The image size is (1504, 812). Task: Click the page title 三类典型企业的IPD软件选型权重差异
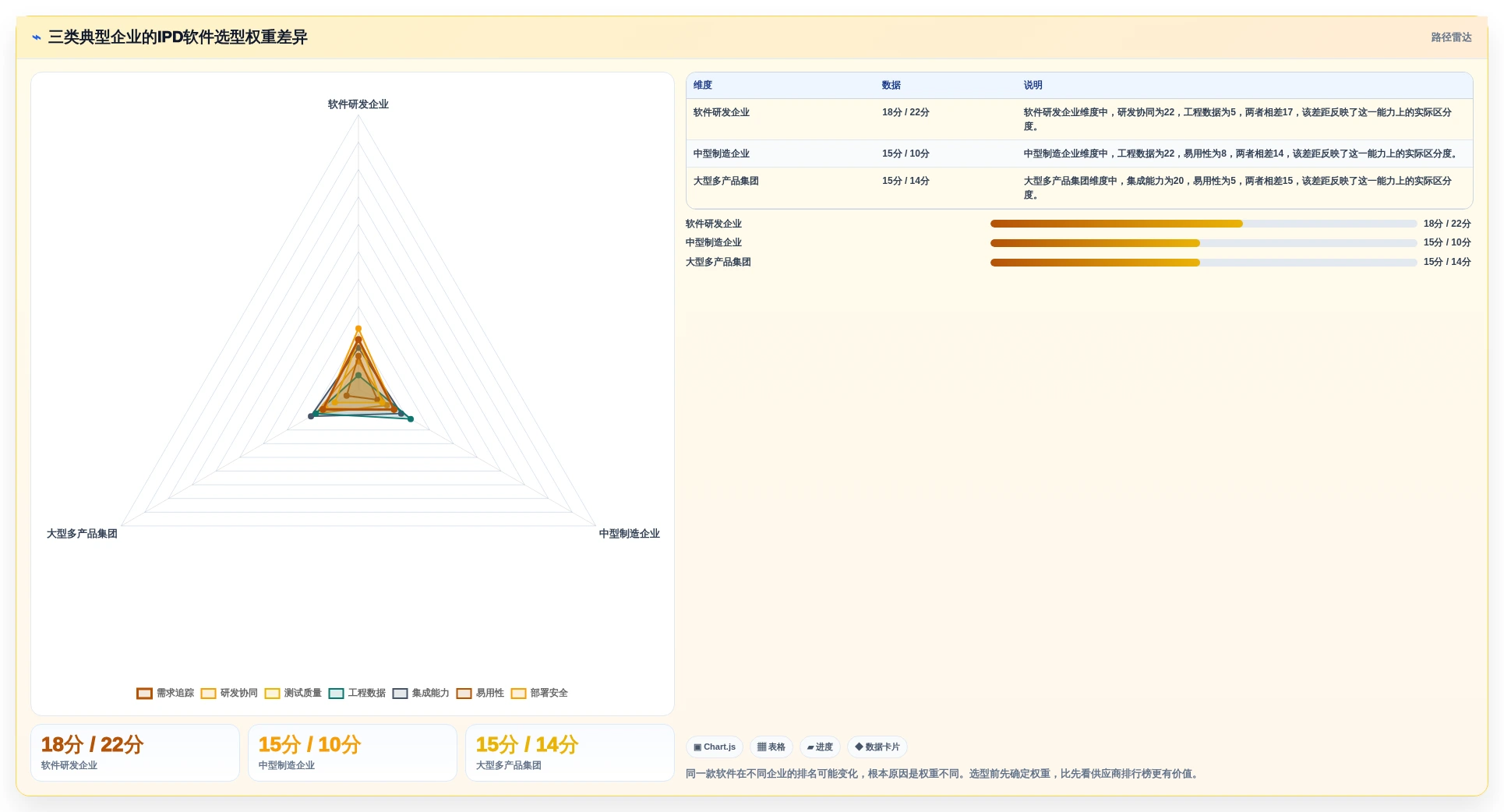(x=178, y=37)
